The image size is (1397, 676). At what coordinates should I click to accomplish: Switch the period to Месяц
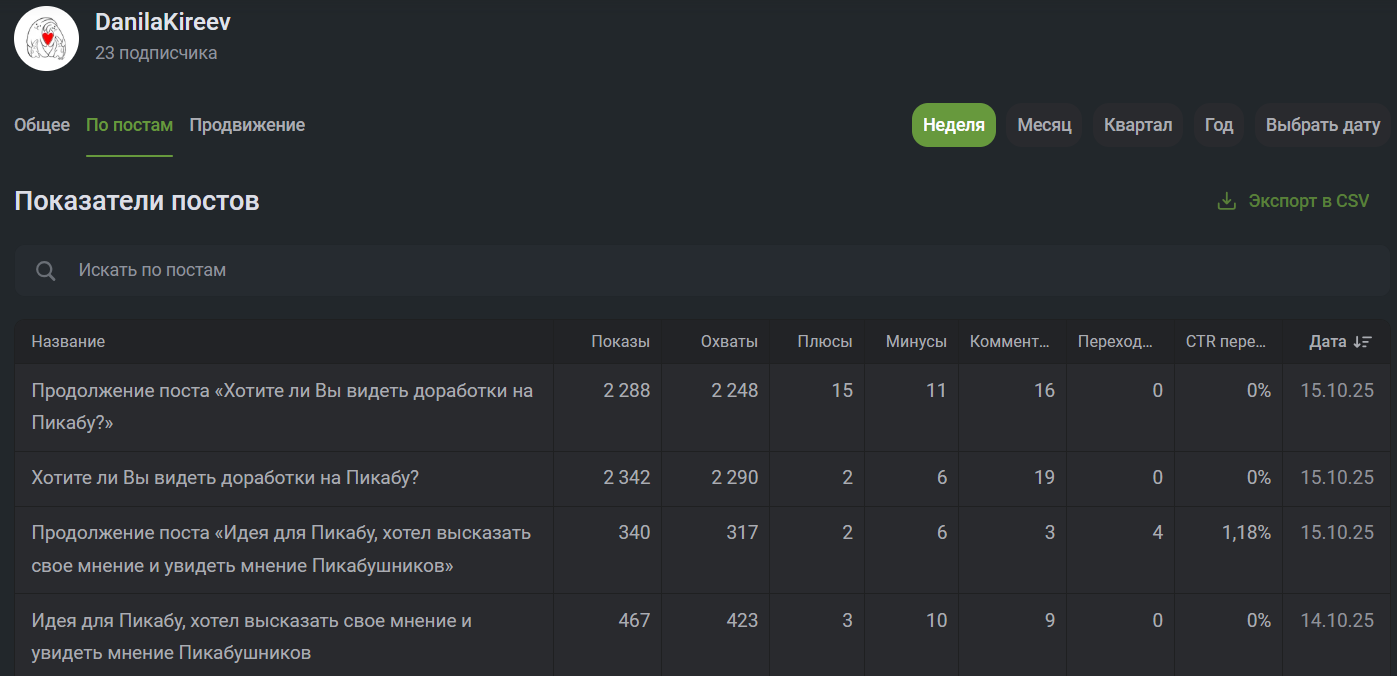[x=1044, y=125]
